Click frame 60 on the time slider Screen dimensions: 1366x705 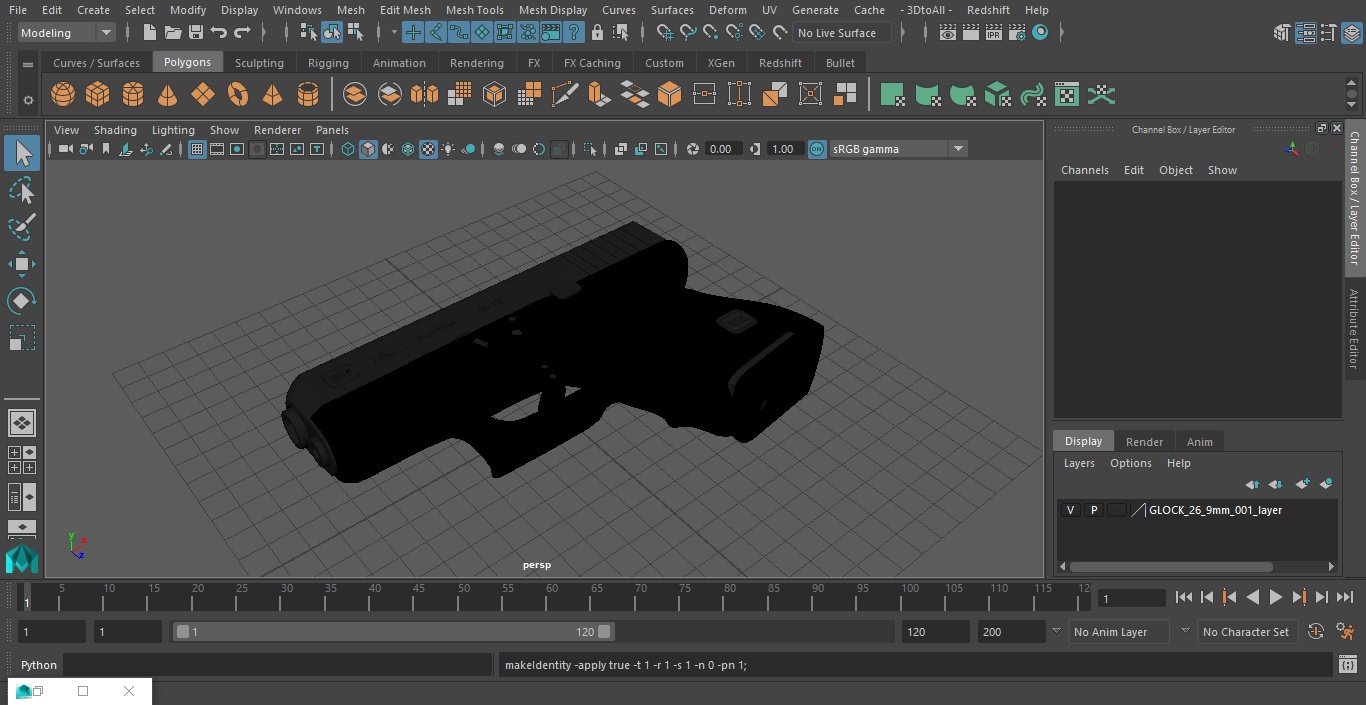coord(552,597)
